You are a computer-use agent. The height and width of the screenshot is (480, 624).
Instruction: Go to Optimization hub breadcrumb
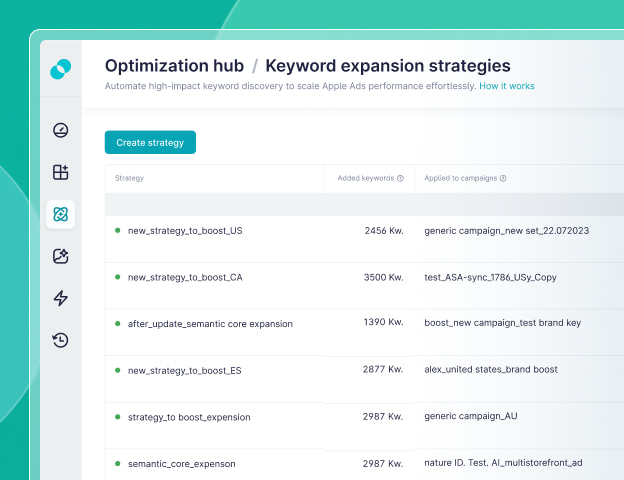coord(174,66)
